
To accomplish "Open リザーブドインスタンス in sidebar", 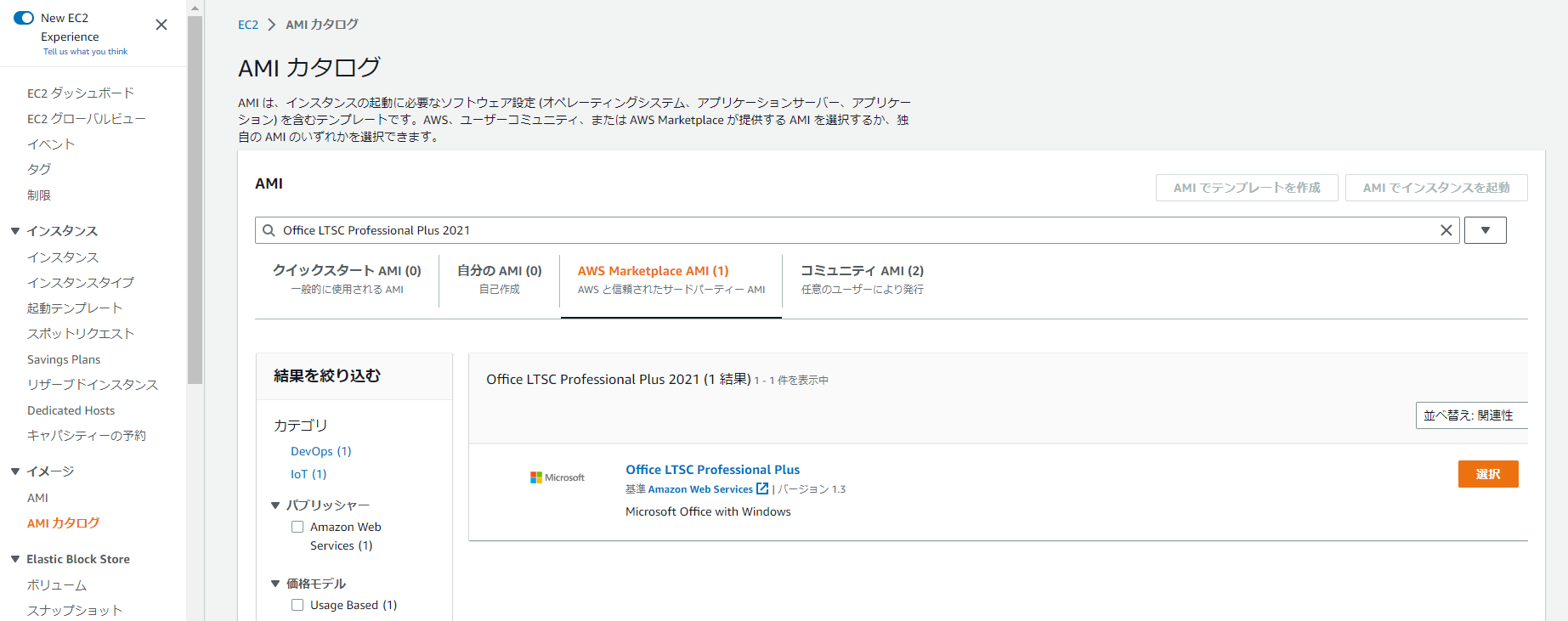I will (x=93, y=385).
